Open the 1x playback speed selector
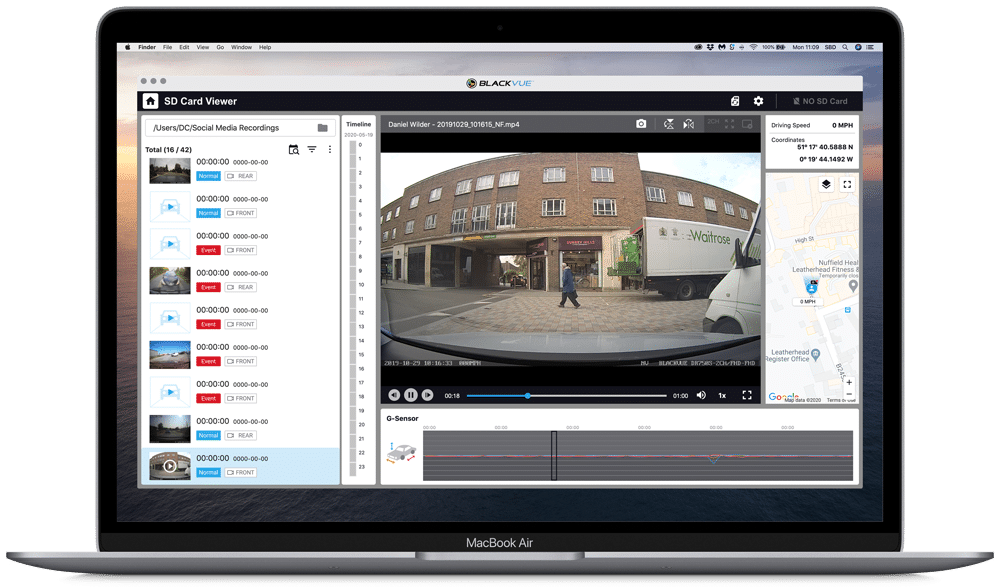1000x587 pixels. point(722,394)
